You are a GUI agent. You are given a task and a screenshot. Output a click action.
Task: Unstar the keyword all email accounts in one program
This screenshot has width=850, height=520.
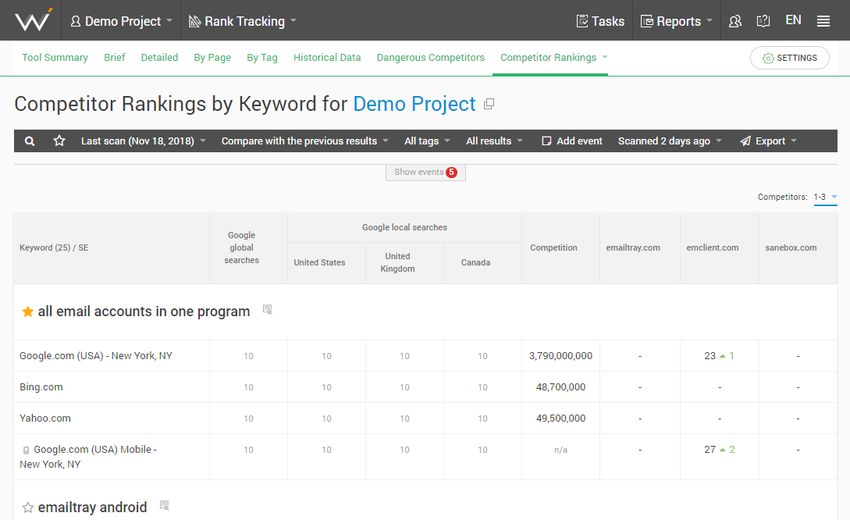(28, 311)
